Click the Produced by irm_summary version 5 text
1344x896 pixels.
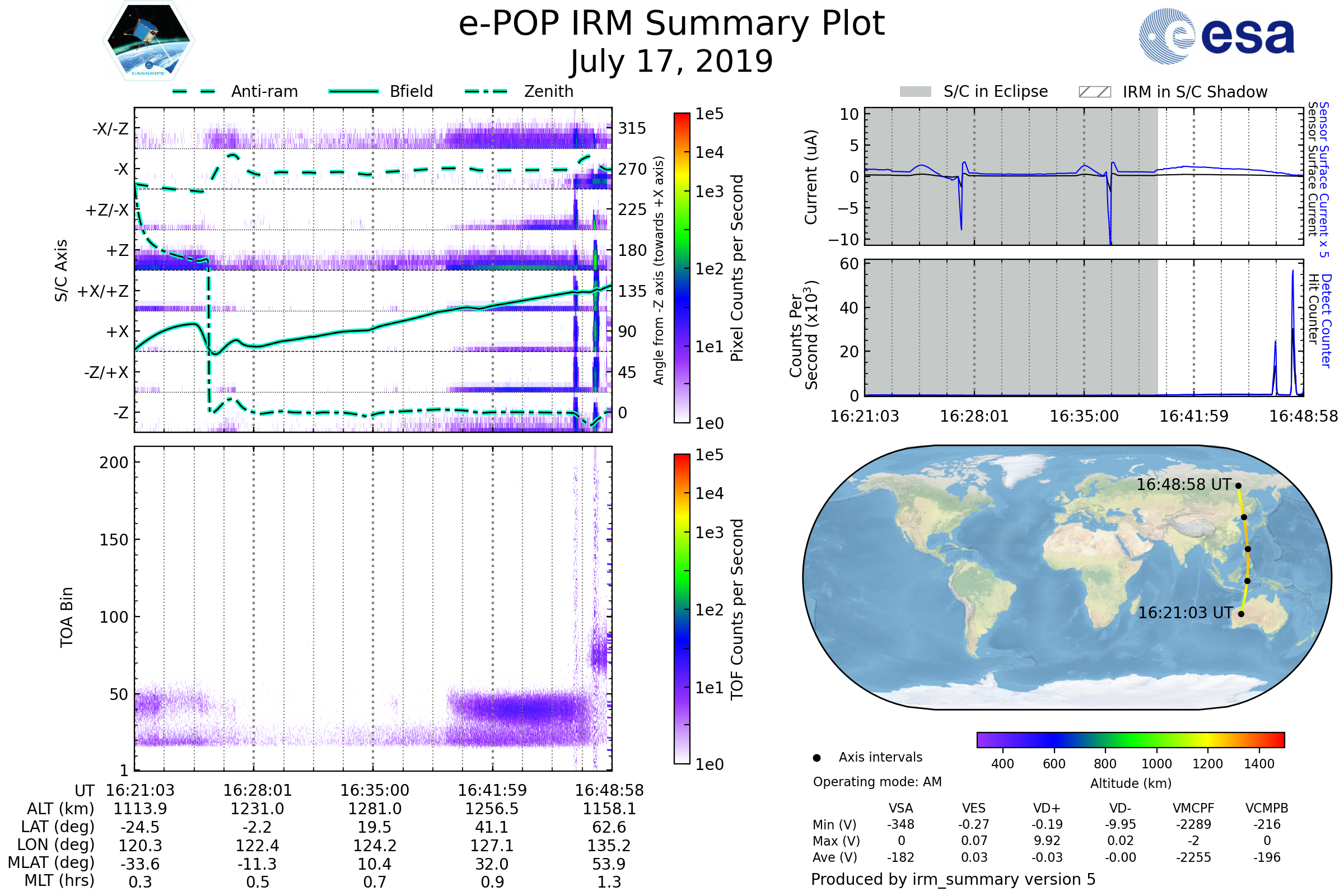coord(953,879)
